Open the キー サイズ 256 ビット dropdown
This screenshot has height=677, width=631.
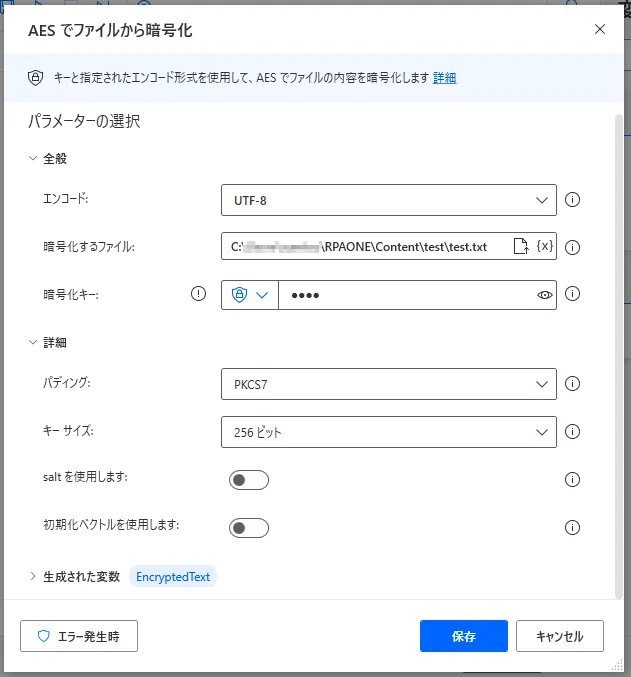pos(389,432)
